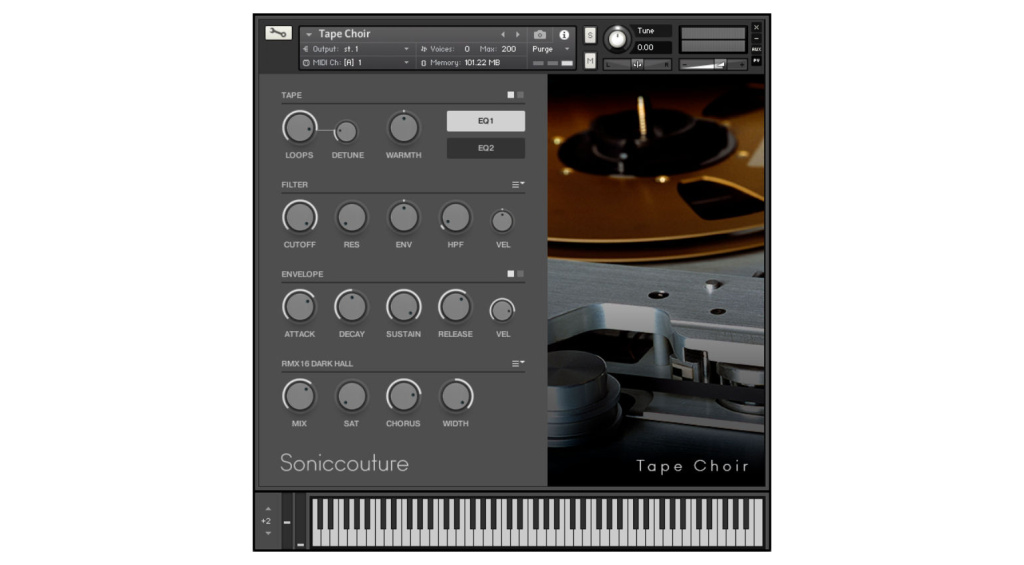The width and height of the screenshot is (1024, 565).
Task: Load the previous preset with left arrow
Action: [x=503, y=35]
